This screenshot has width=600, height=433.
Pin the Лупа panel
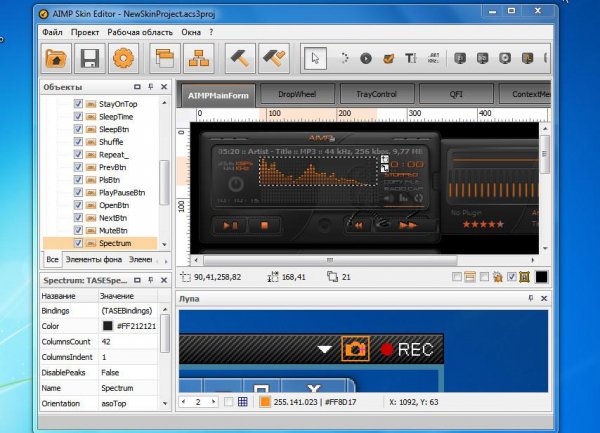(530, 298)
